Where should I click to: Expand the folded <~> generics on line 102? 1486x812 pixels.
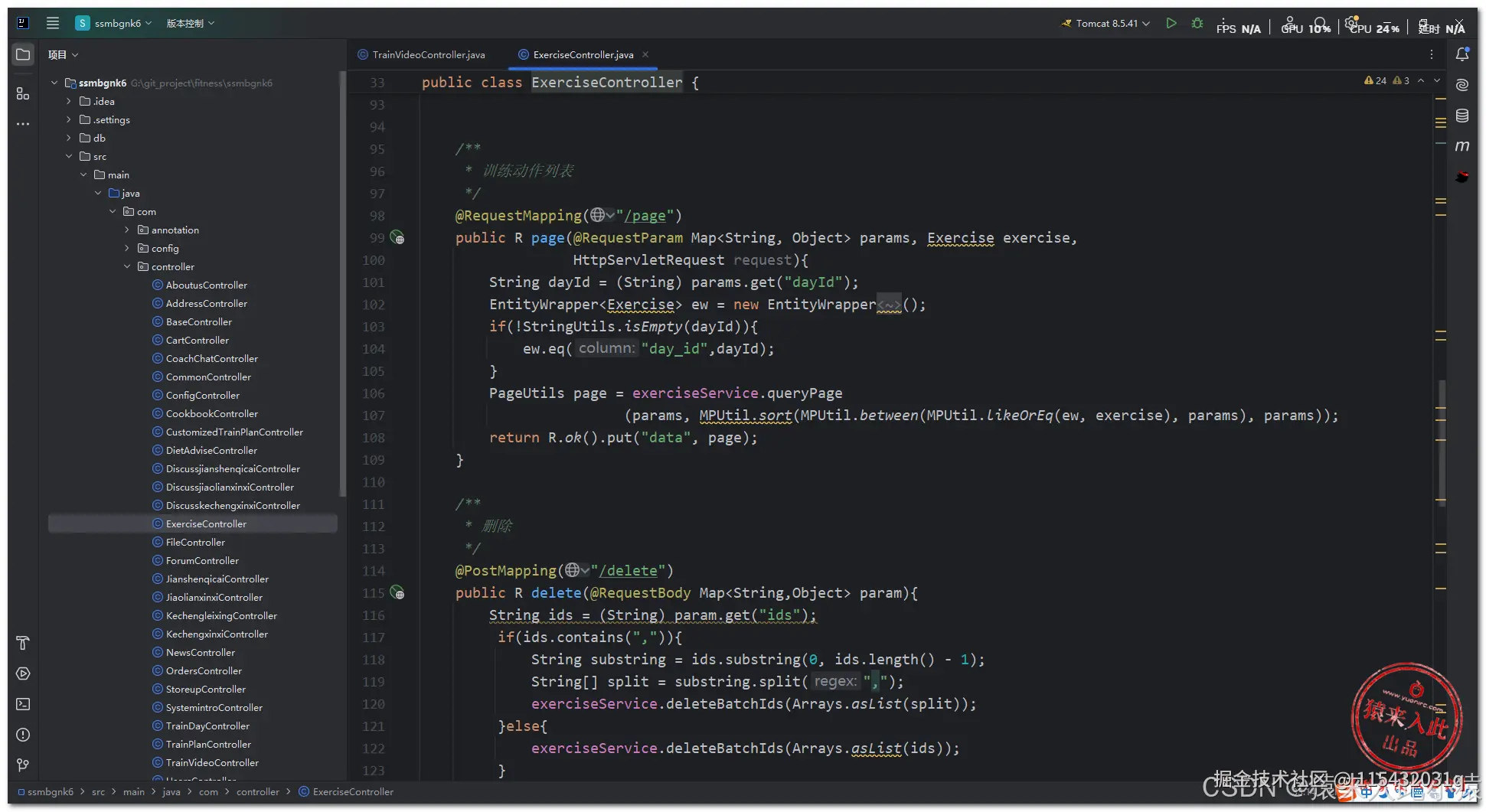click(x=889, y=305)
